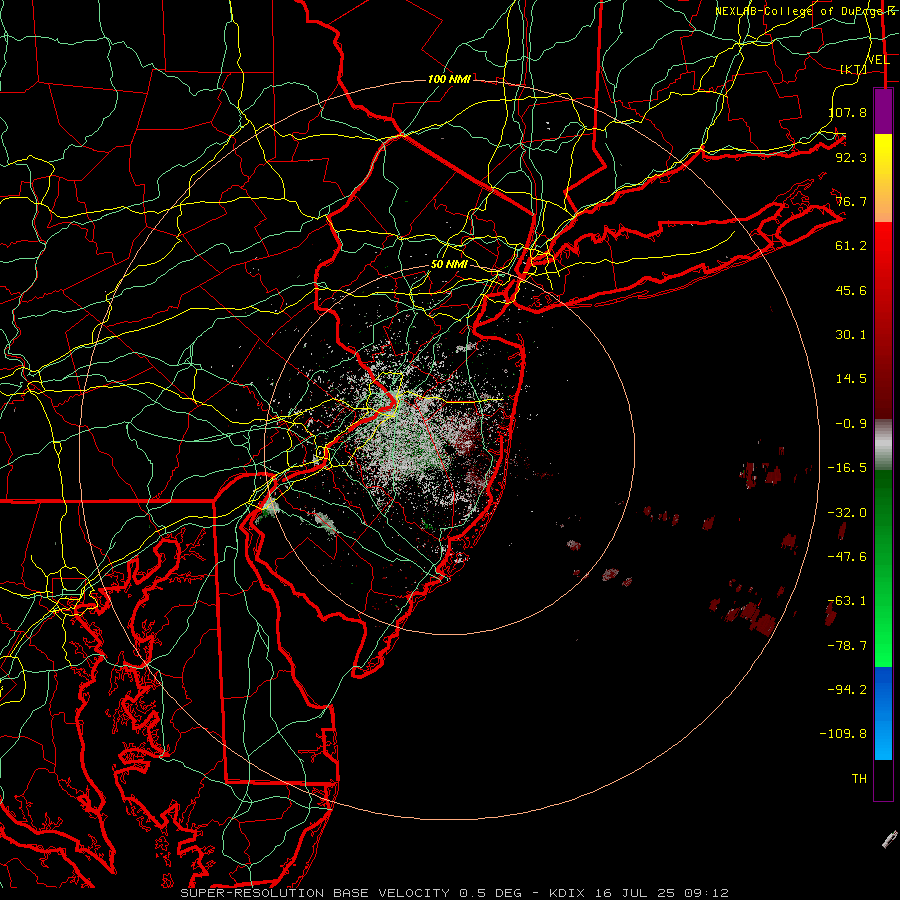This screenshot has height=900, width=900.
Task: Click the '-109.8' scale value
Action: (843, 733)
